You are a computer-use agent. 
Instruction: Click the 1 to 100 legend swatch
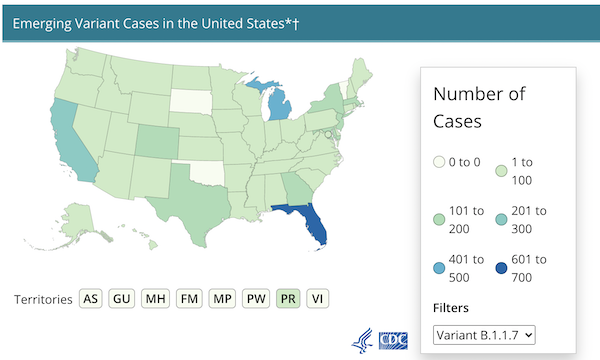[x=501, y=171]
